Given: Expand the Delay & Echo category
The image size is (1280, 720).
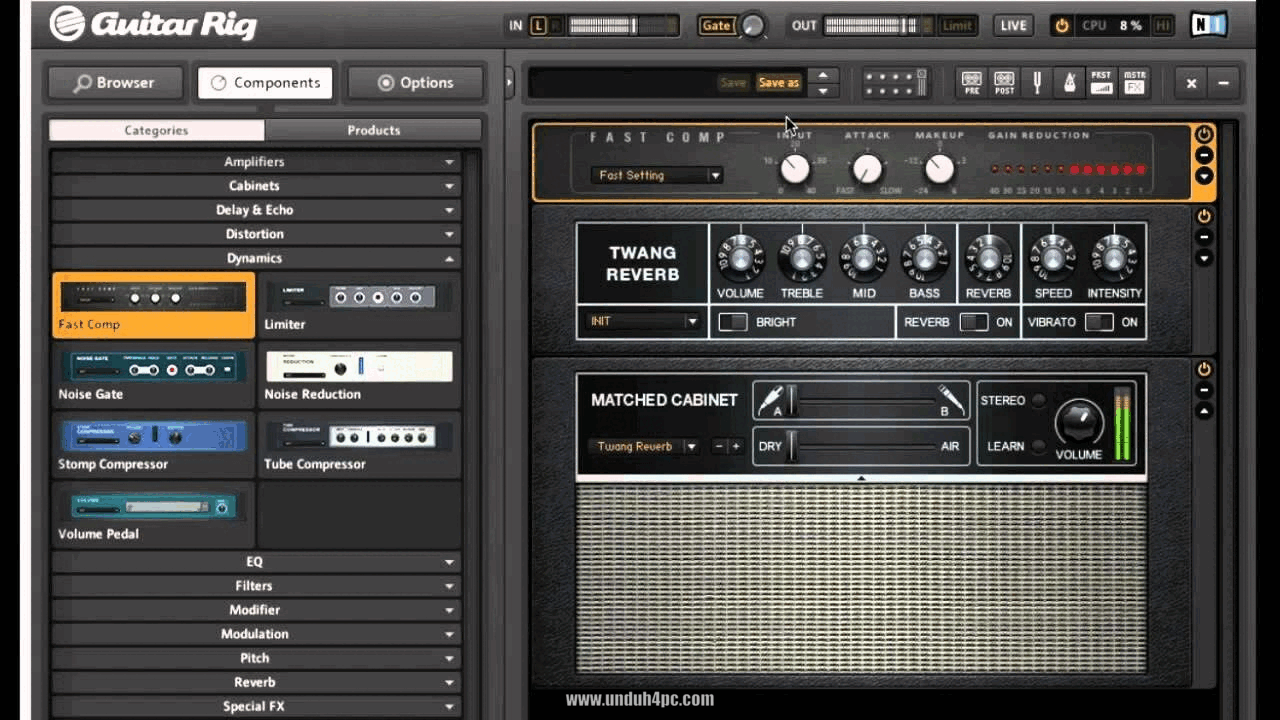Looking at the screenshot, I should tap(256, 210).
